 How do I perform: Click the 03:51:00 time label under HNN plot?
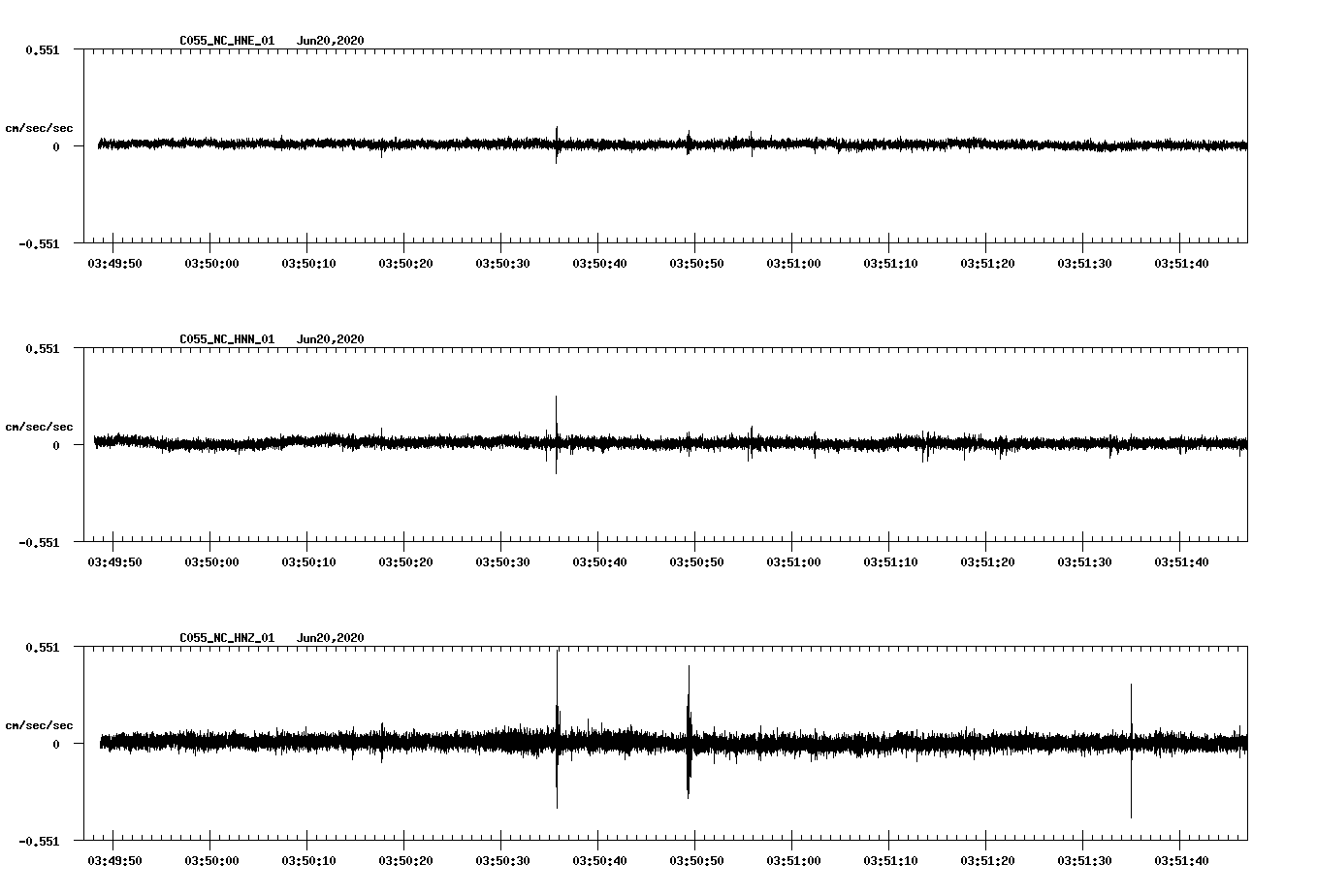click(793, 562)
